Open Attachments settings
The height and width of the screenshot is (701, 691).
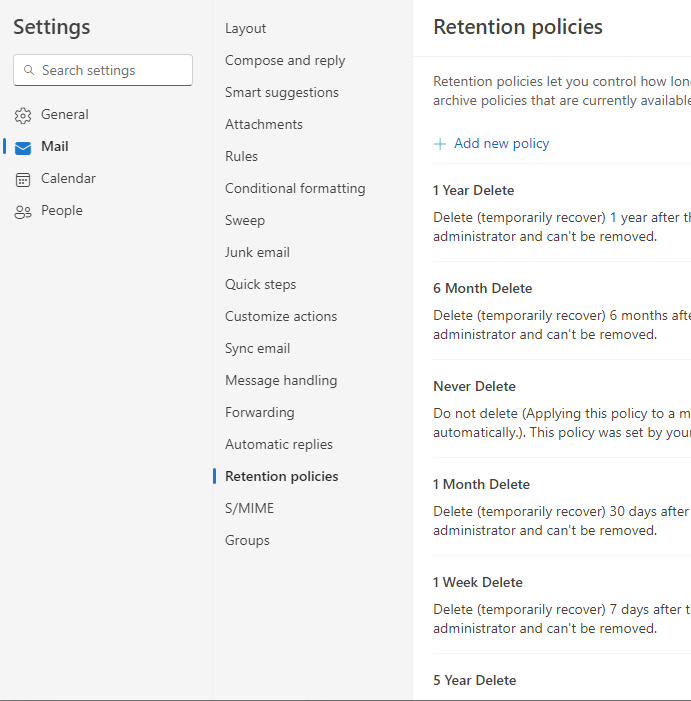264,124
